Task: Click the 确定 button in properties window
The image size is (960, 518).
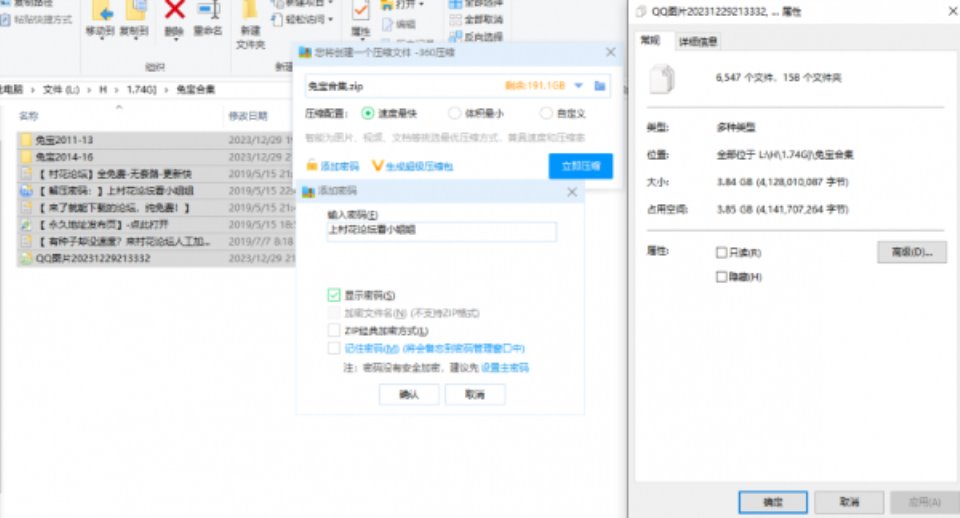Action: tap(773, 502)
